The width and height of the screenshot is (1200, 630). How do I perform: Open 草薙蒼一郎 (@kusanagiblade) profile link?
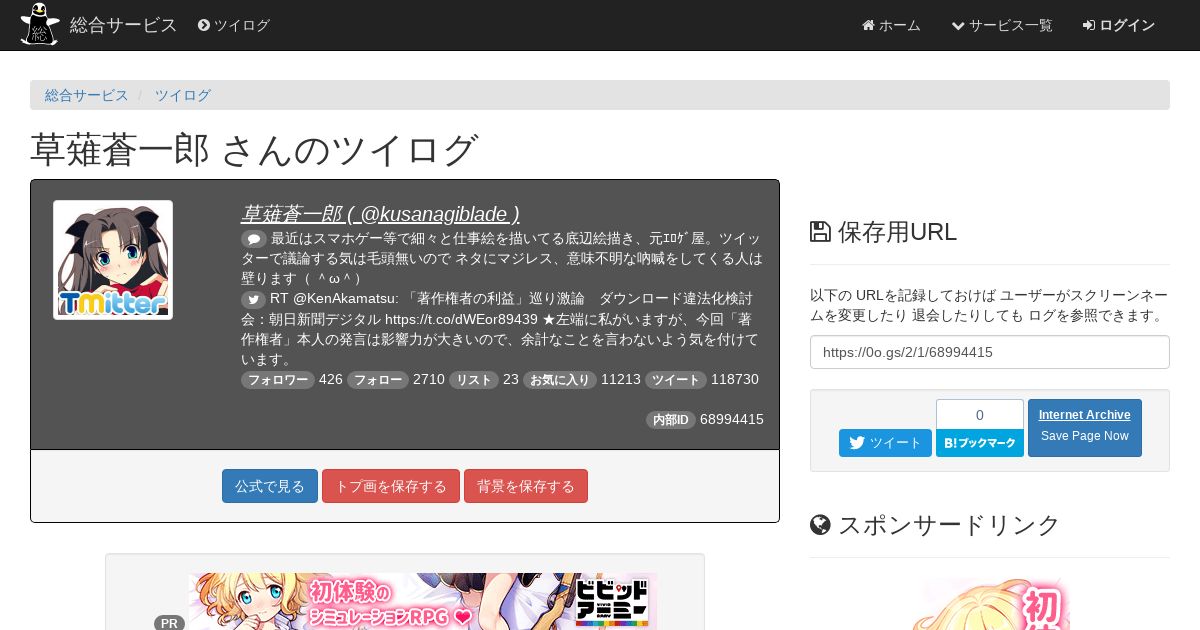pos(380,214)
